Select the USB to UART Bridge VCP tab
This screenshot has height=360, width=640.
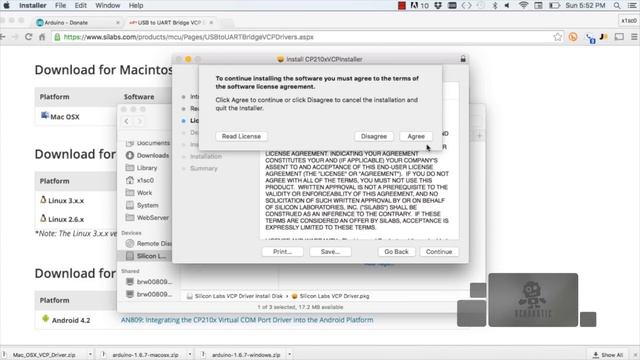(171, 22)
